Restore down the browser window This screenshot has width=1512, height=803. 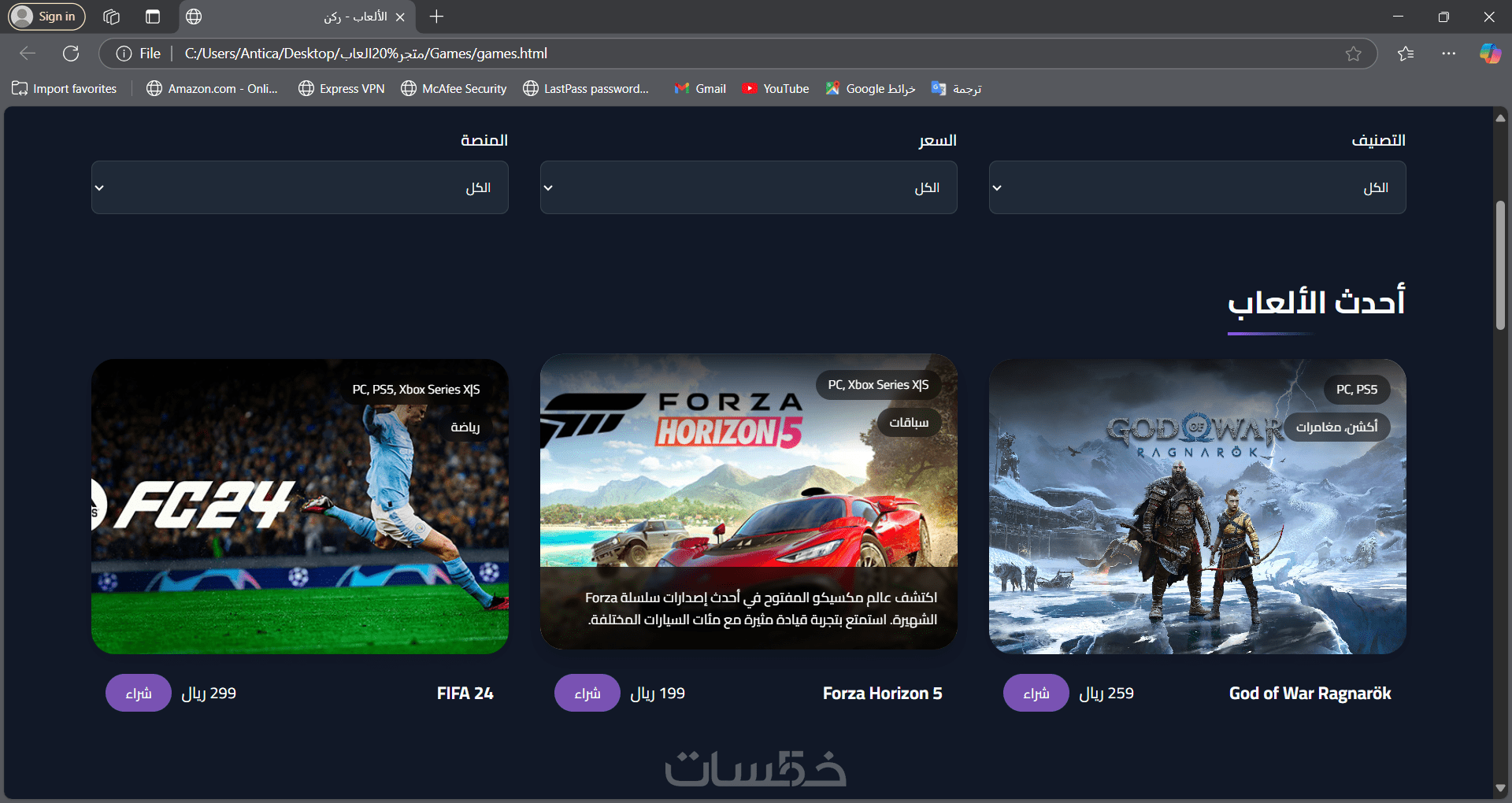coord(1443,17)
